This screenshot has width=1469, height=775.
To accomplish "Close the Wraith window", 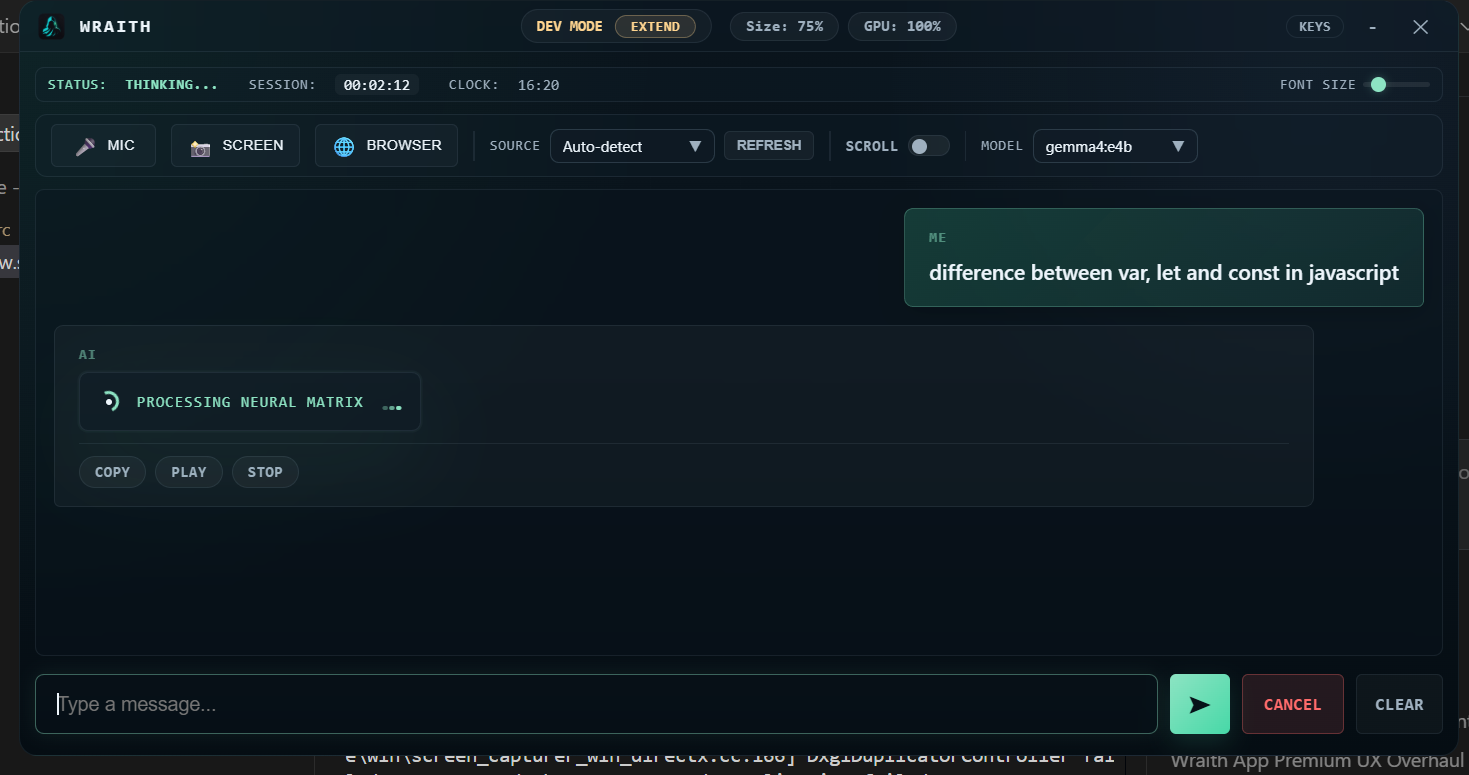I will click(x=1420, y=27).
